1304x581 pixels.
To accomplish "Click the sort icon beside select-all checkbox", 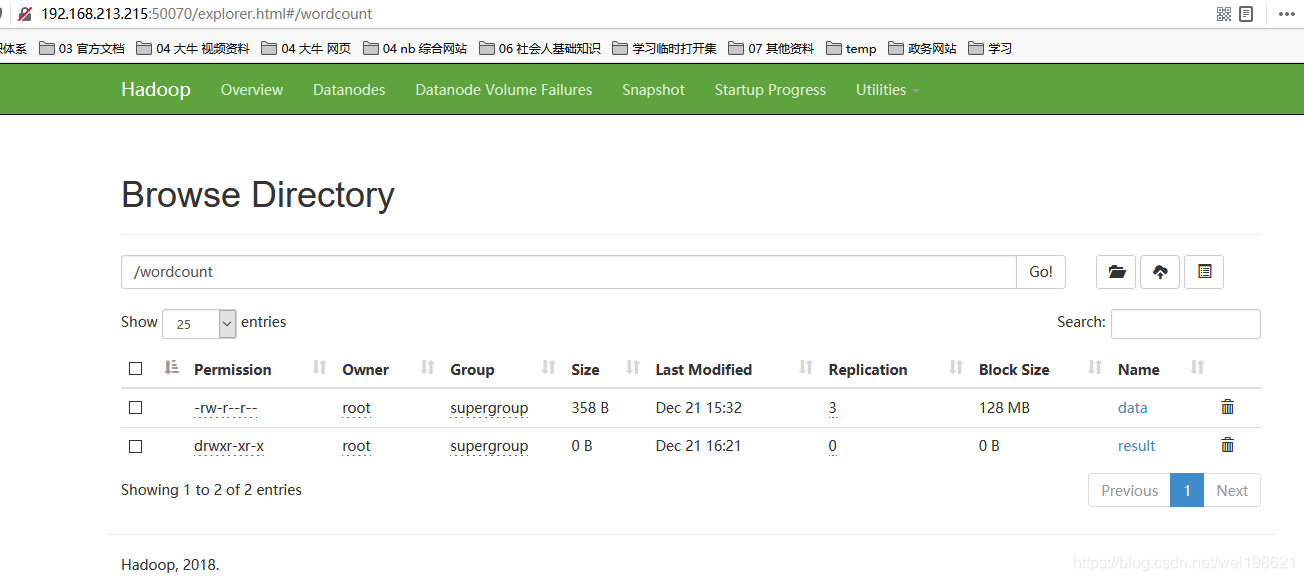I will [171, 368].
